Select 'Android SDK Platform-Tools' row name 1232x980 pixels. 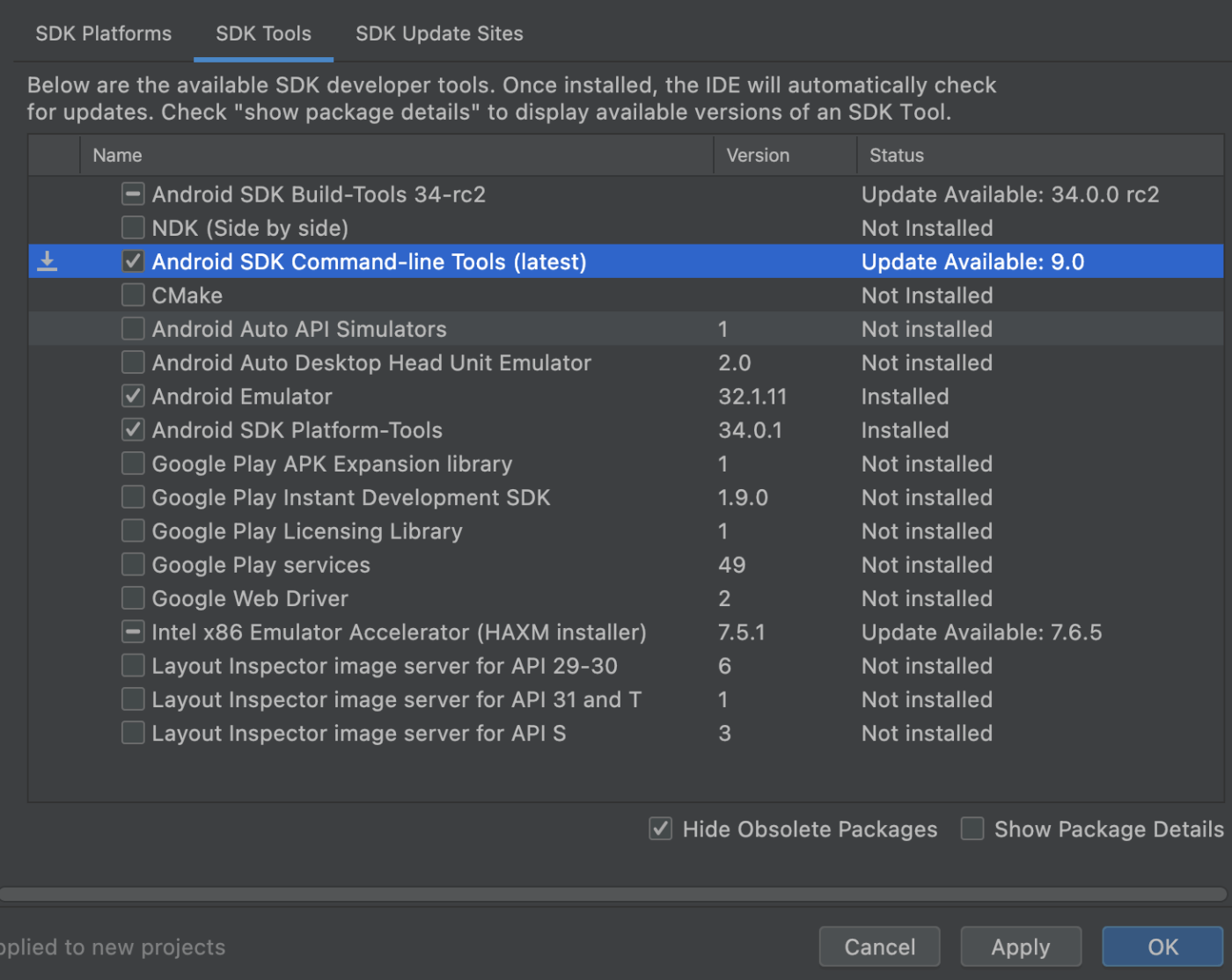pyautogui.click(x=297, y=430)
